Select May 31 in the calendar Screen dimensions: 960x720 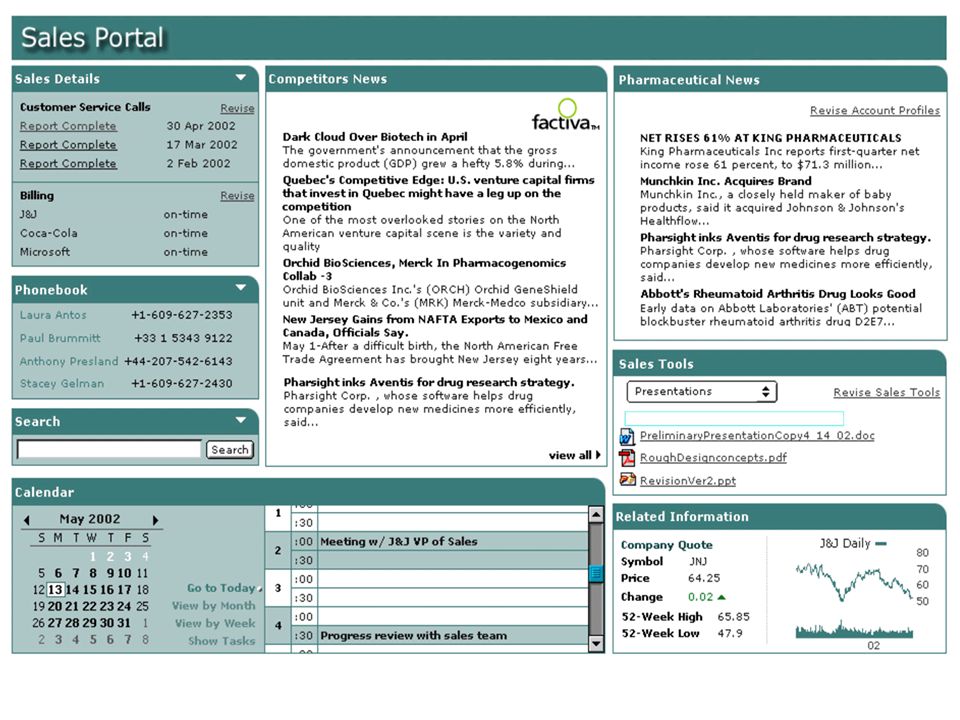124,623
